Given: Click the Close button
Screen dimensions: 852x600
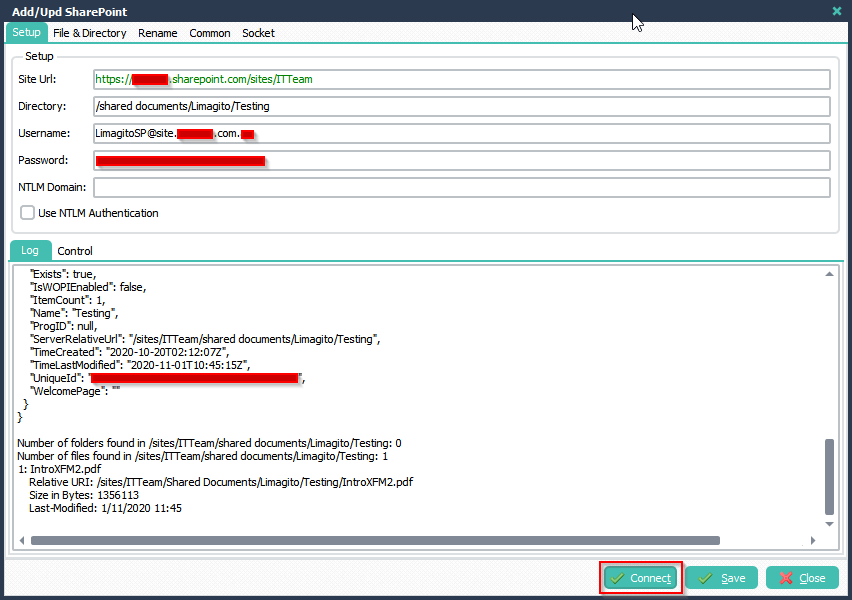Looking at the screenshot, I should (803, 578).
